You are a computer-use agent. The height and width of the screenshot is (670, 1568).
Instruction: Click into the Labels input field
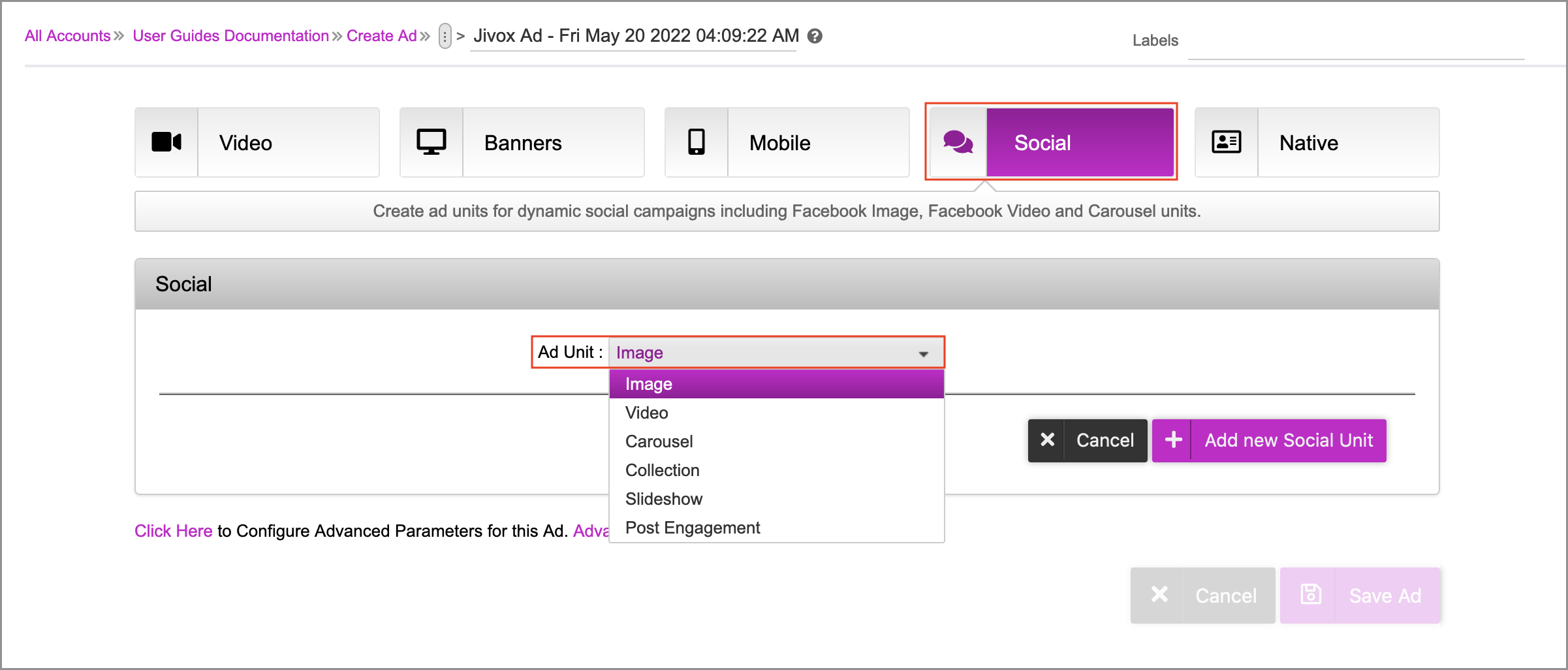1355,44
